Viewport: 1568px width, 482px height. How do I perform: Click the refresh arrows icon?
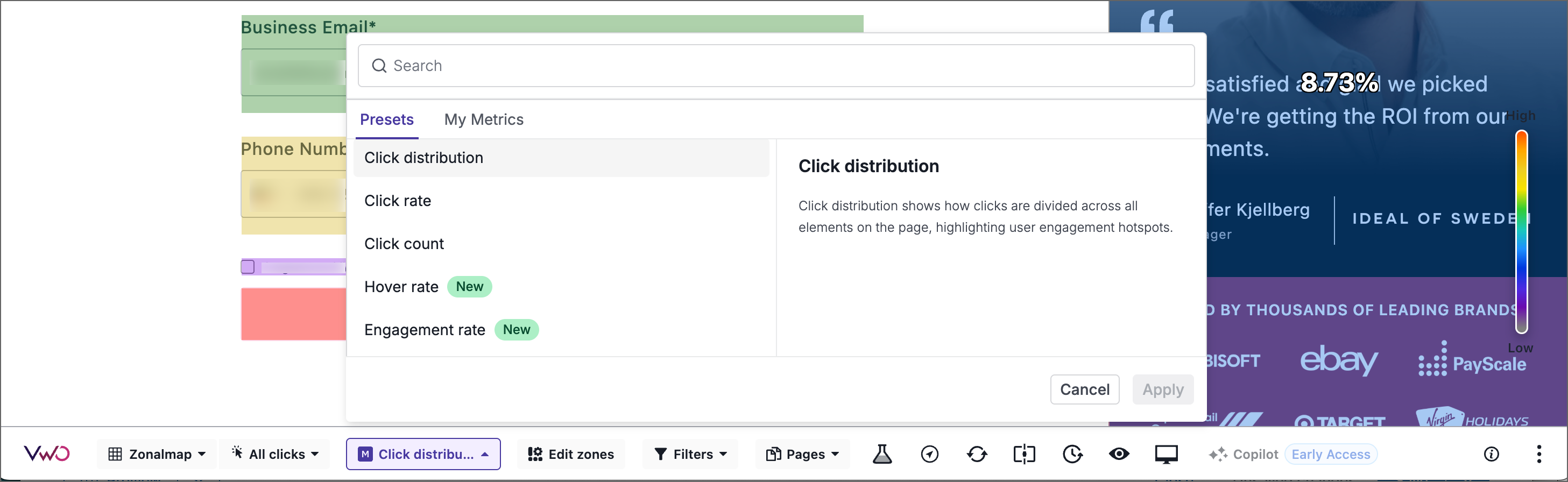tap(976, 454)
